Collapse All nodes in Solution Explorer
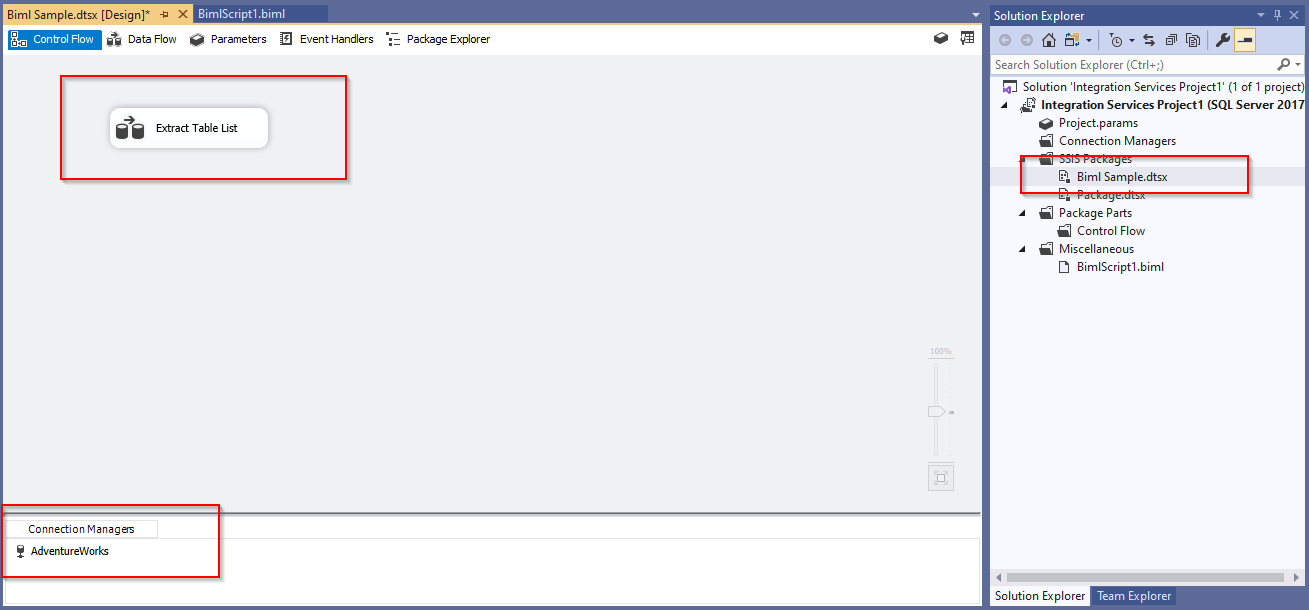 pyautogui.click(x=1171, y=40)
